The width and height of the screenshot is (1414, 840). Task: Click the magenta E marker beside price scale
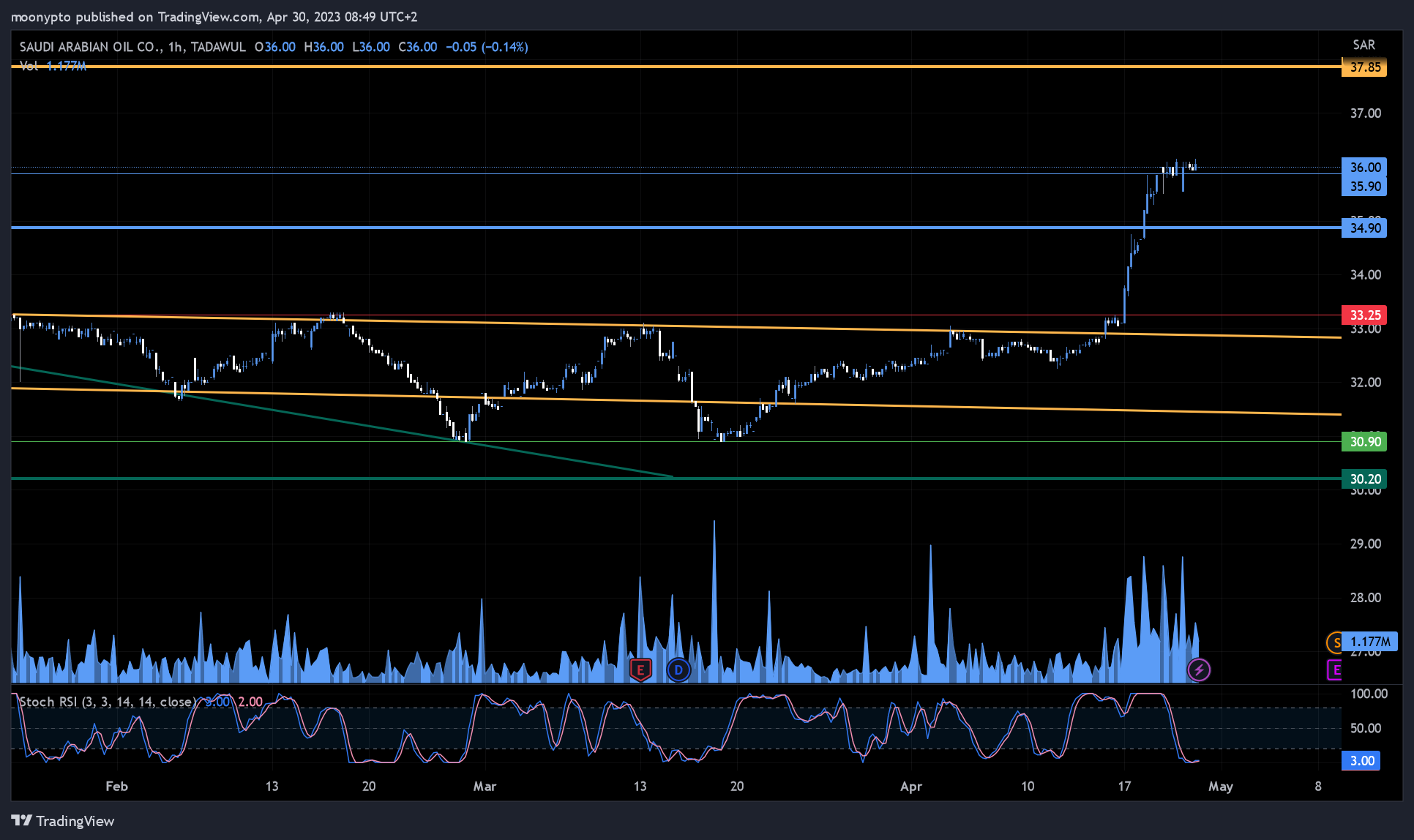click(1335, 670)
